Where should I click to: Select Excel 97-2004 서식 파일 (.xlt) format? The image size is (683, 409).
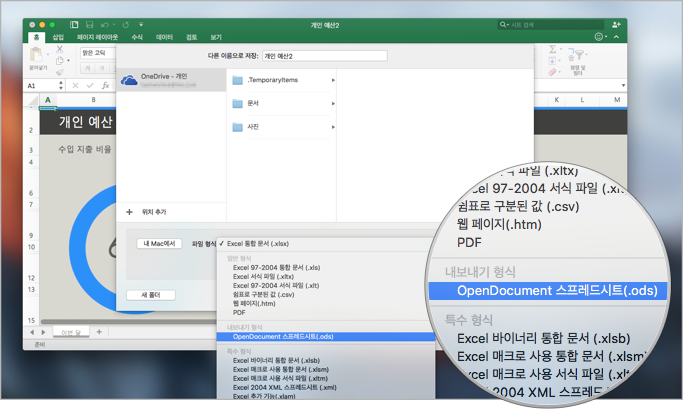tap(325, 286)
